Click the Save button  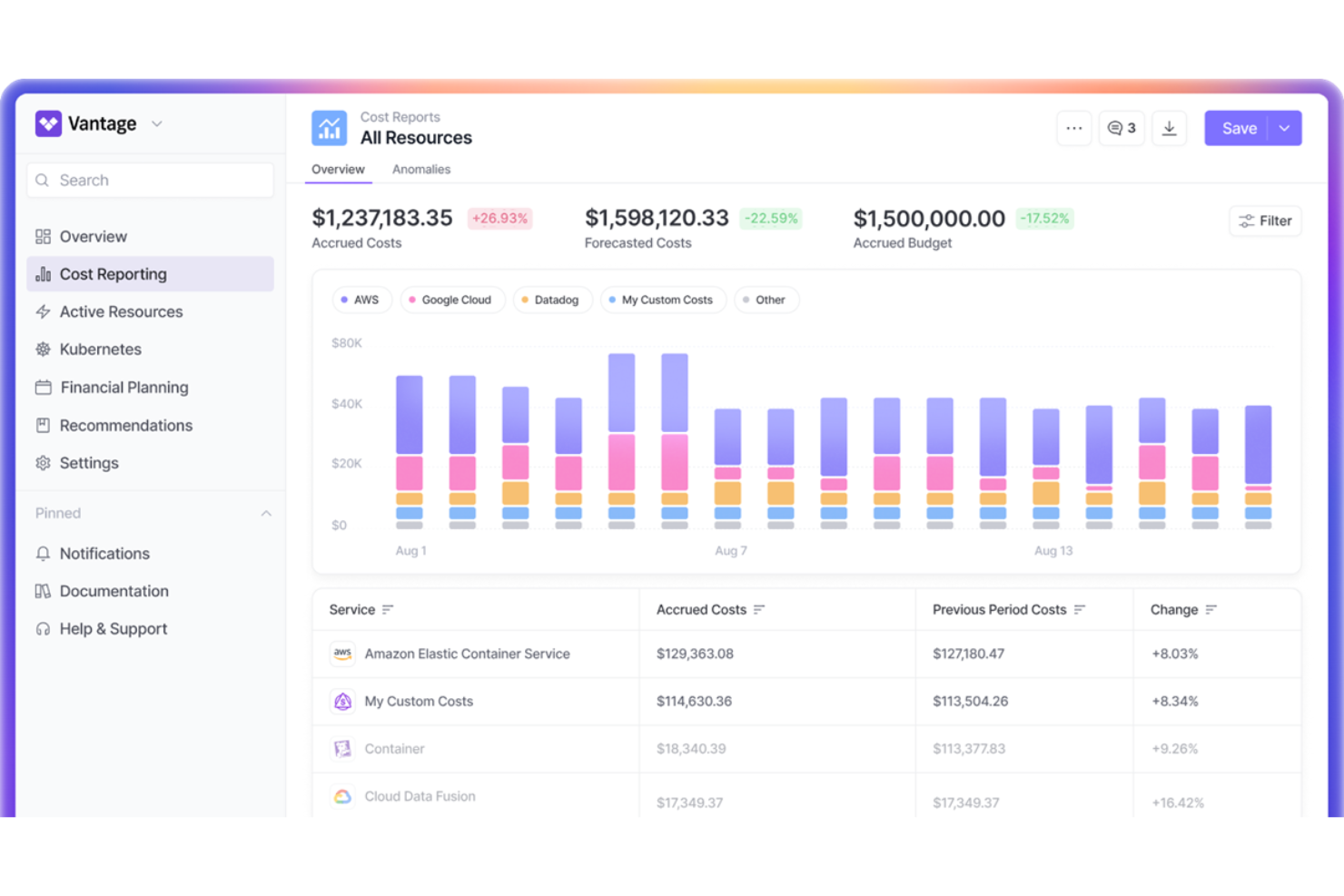pos(1239,128)
